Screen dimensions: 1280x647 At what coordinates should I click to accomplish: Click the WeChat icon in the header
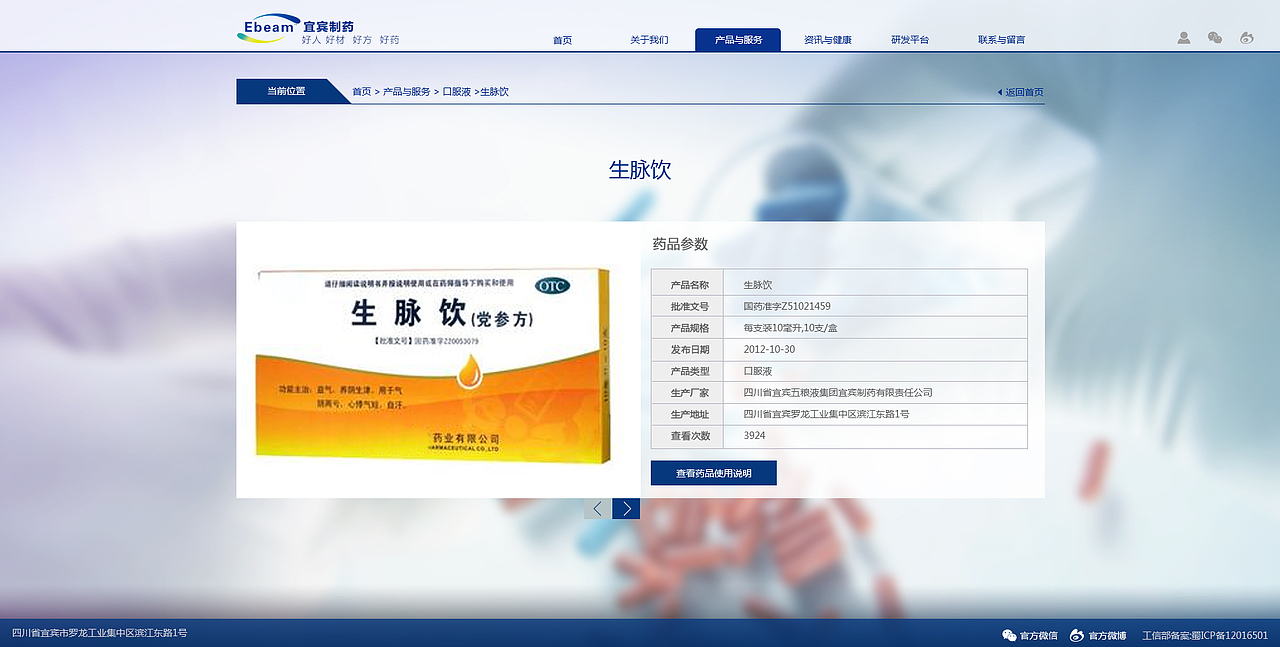tap(1215, 38)
